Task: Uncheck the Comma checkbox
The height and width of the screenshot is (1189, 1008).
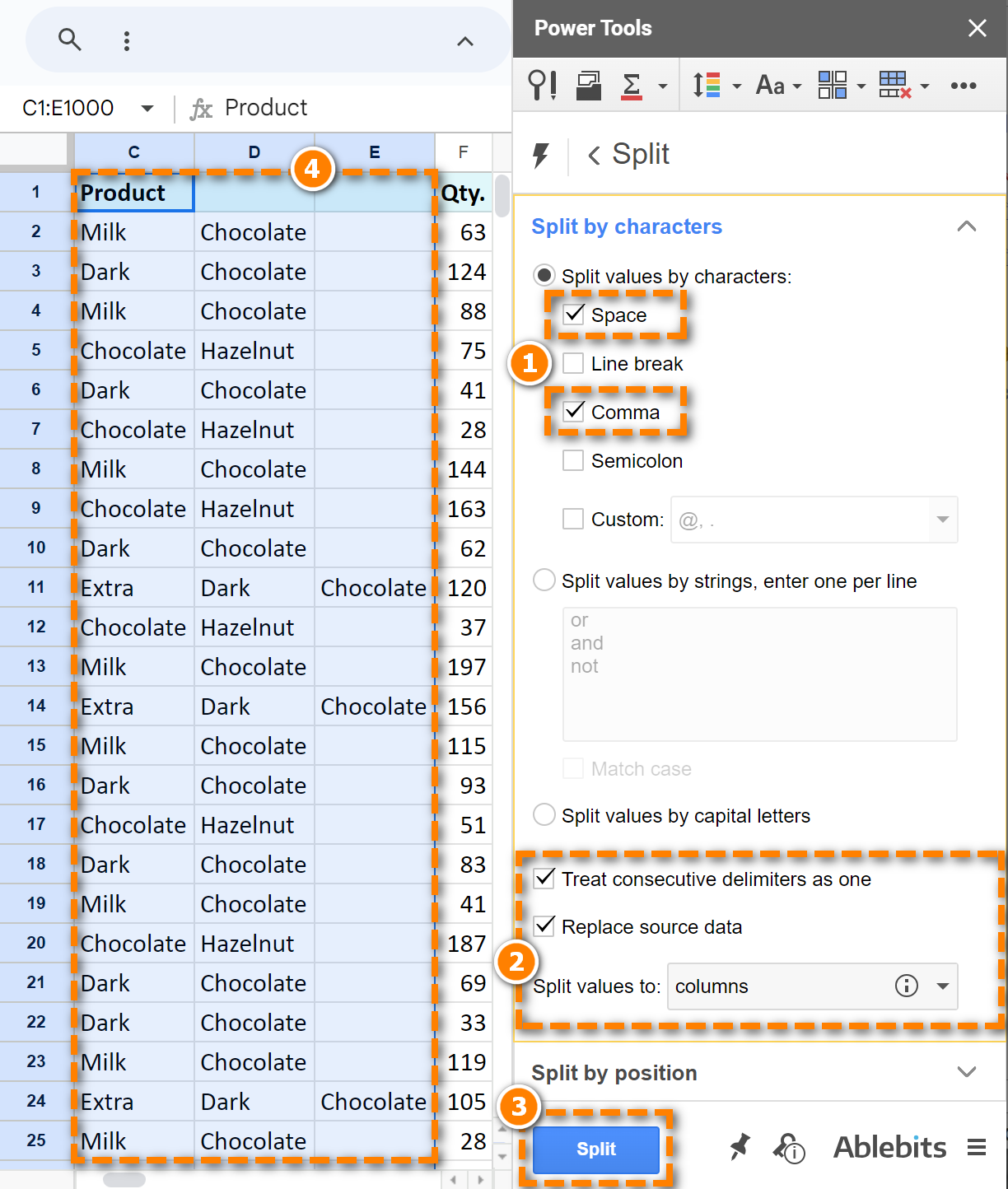Action: 573,412
